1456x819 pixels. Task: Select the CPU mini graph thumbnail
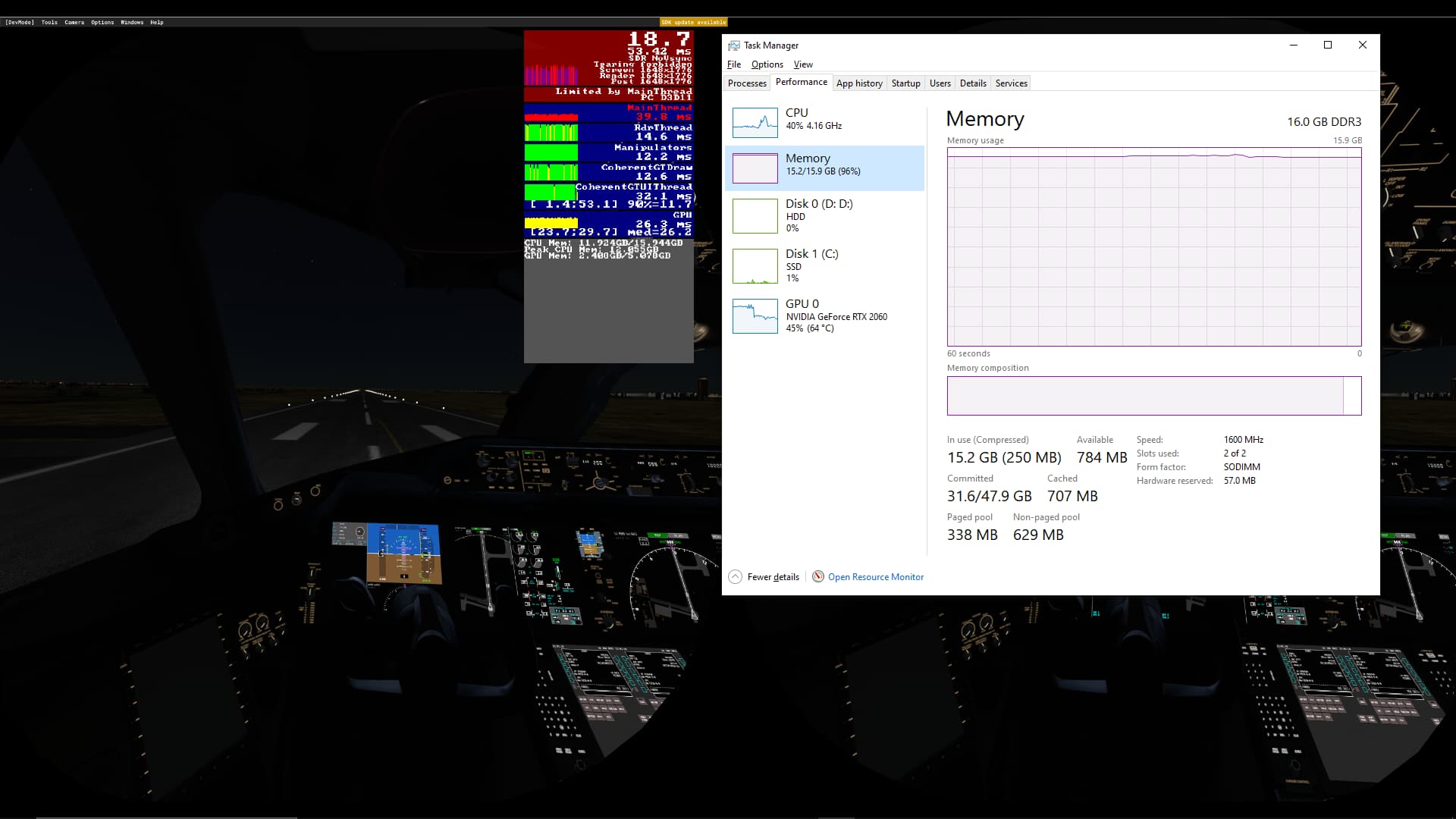pos(755,123)
